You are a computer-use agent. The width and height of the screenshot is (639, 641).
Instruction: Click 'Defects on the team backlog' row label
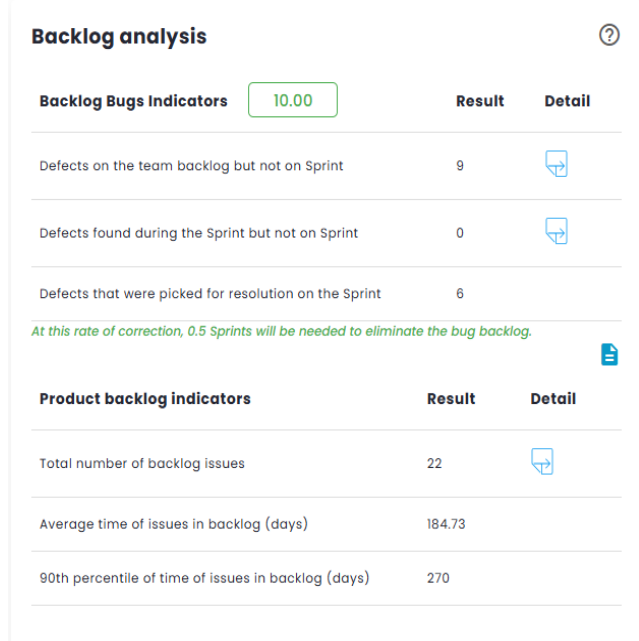click(x=191, y=166)
